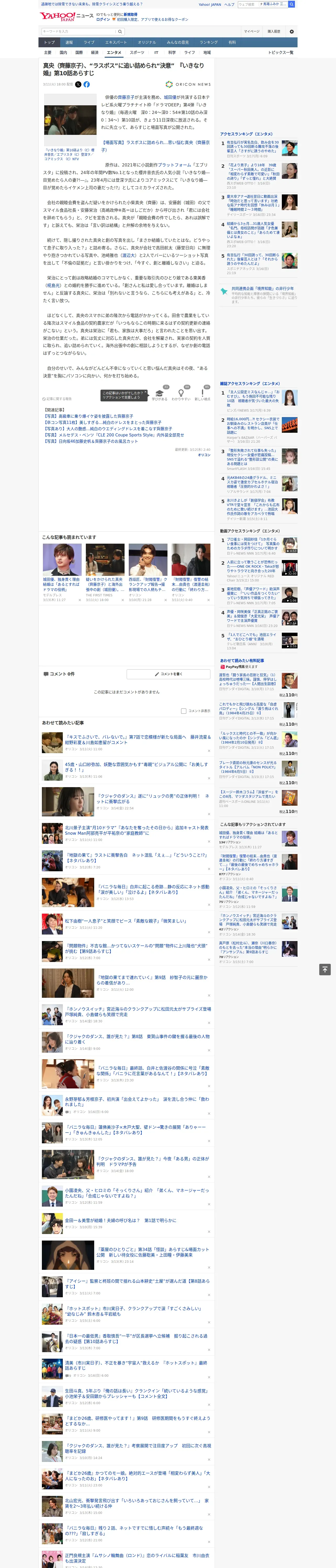
Task: Click the 新しい視点 exclamation reaction
Action: coord(203,394)
